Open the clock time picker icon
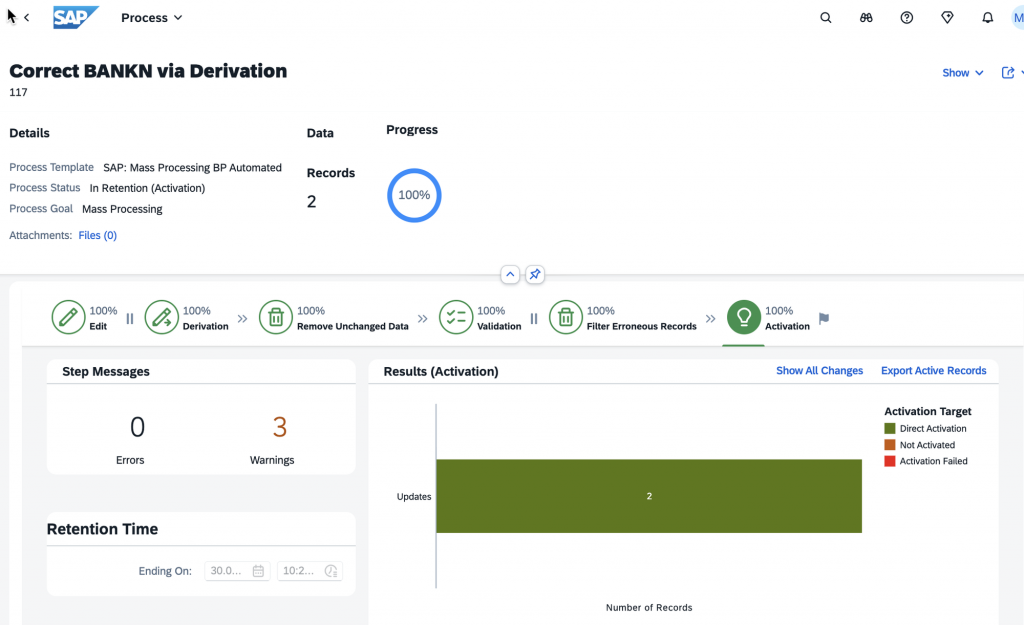The width and height of the screenshot is (1024, 625). [331, 571]
